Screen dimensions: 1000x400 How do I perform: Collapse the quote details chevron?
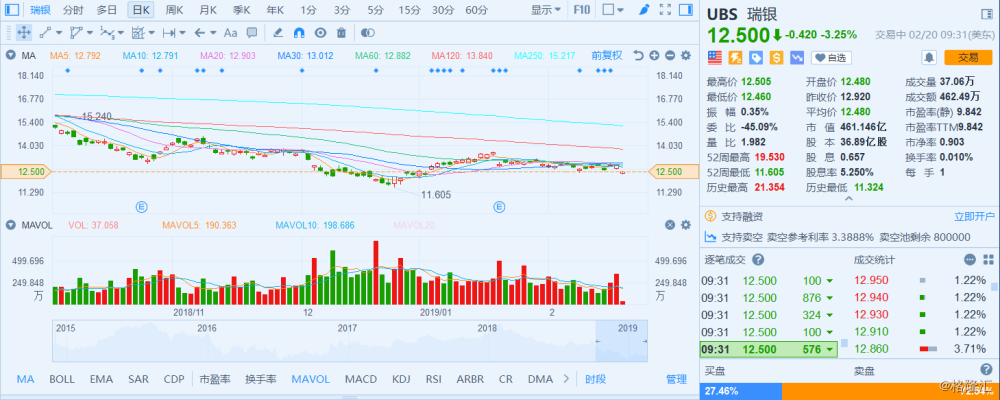(x=848, y=199)
